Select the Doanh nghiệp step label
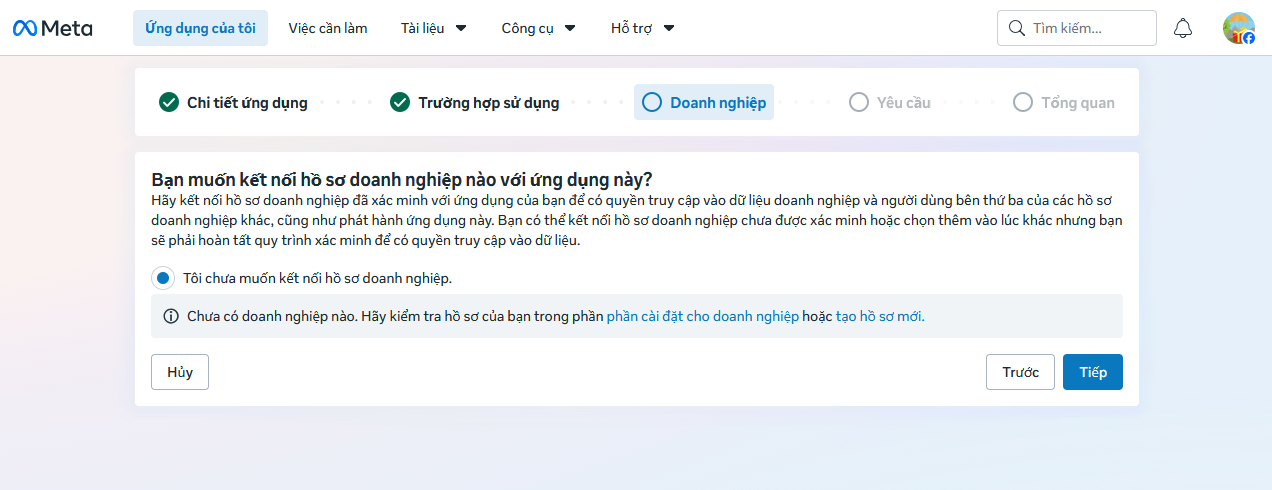 [x=718, y=102]
